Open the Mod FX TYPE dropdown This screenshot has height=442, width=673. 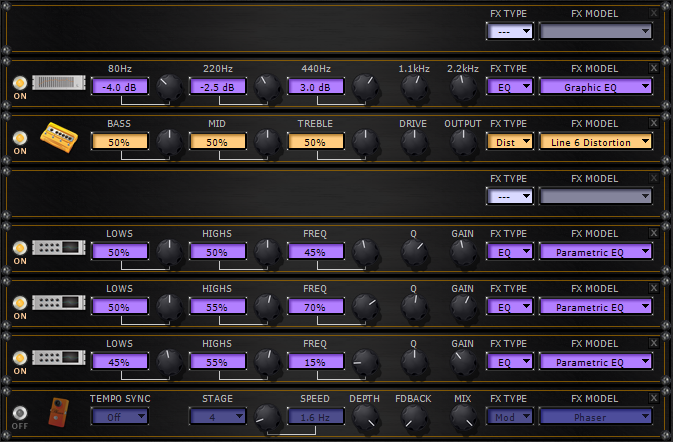510,416
